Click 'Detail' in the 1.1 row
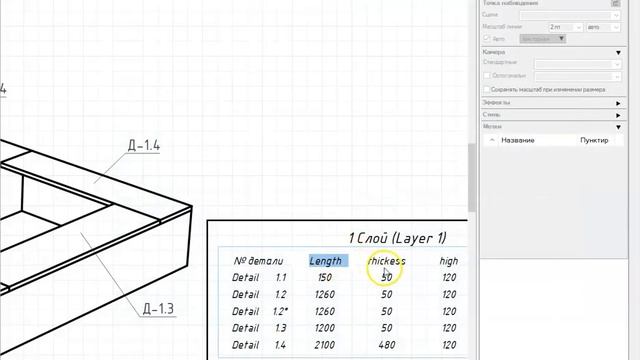 pos(245,278)
